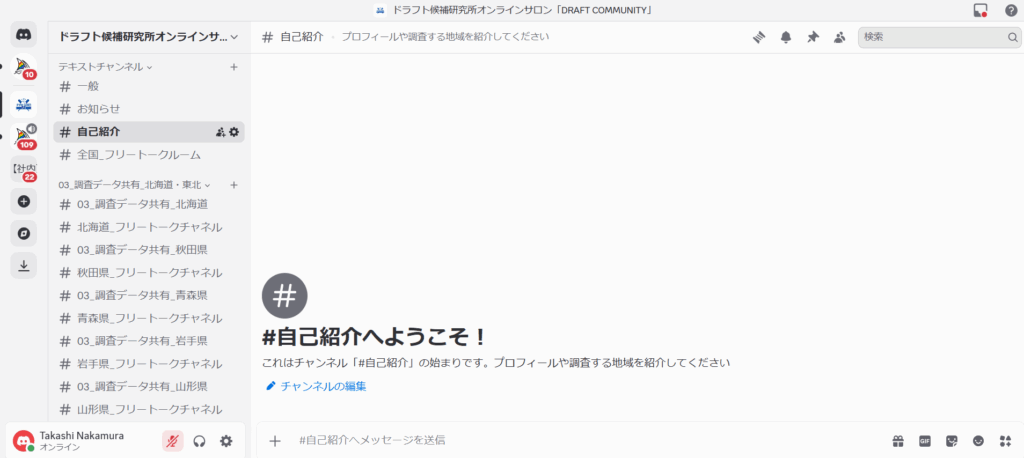Open the inbox icon in title bar

coord(980,10)
